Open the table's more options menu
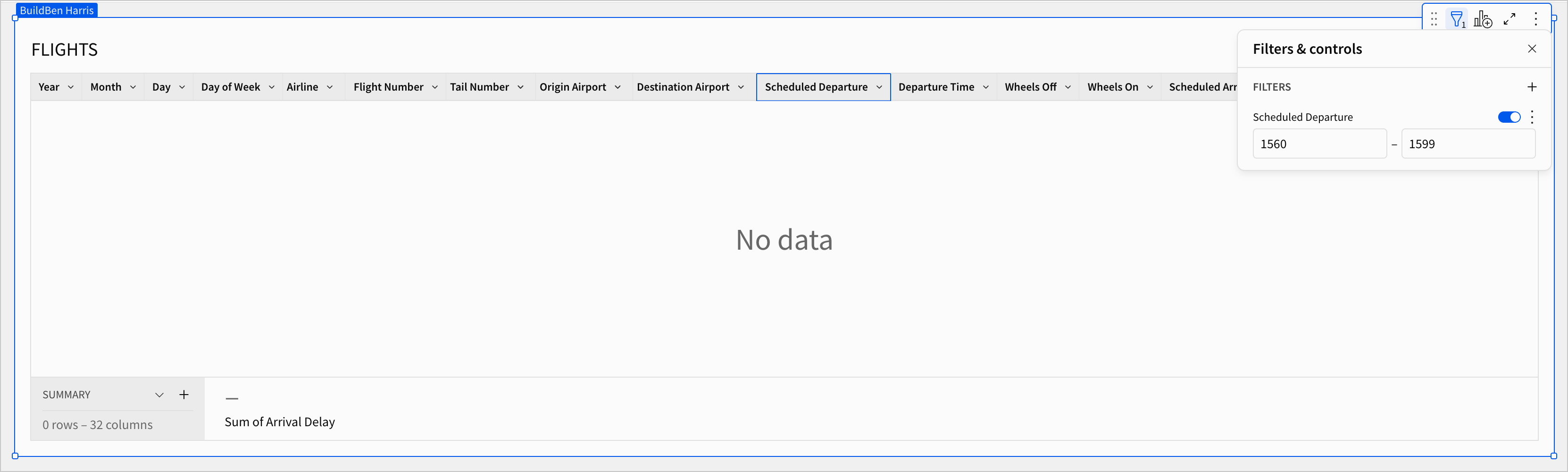This screenshot has width=1568, height=472. (x=1536, y=19)
